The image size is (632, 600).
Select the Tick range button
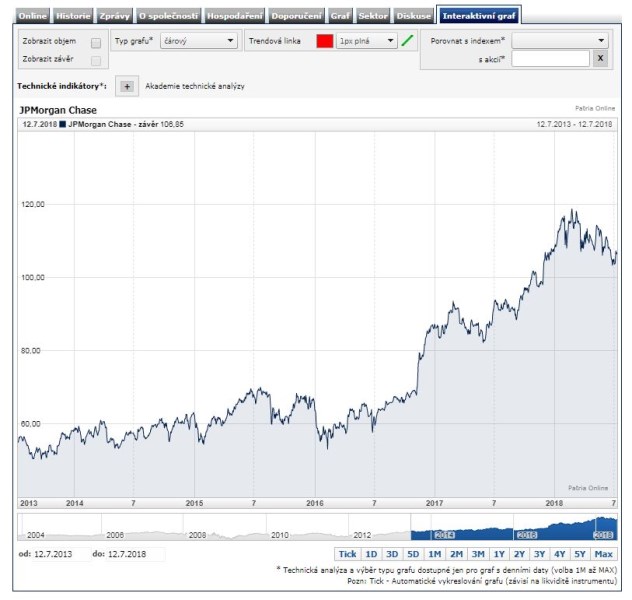tap(347, 553)
